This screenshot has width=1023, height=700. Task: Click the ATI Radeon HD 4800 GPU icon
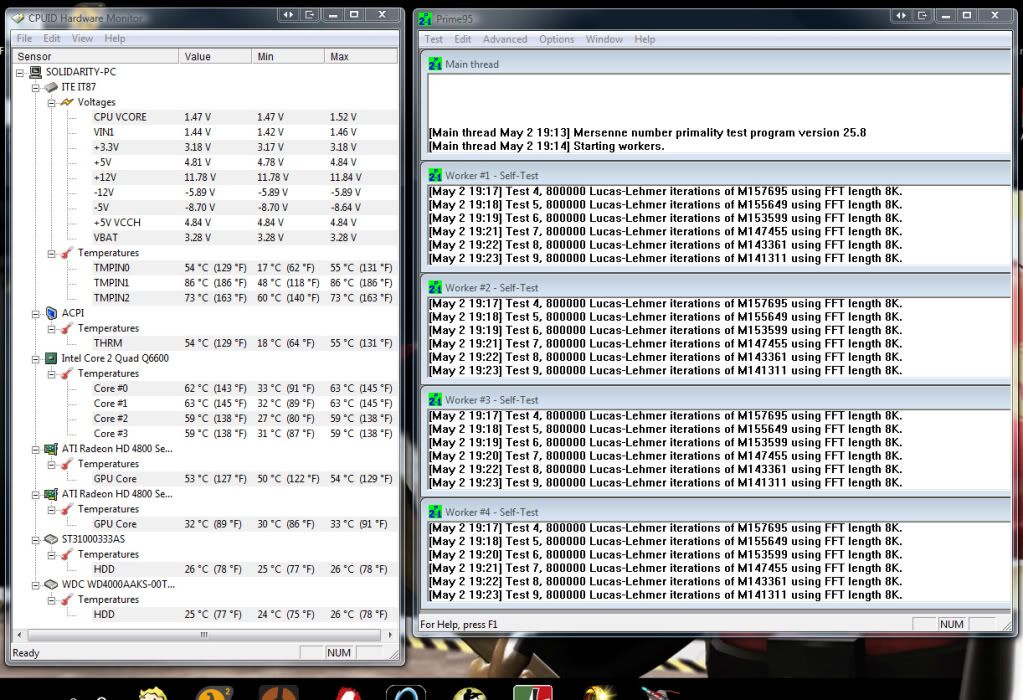click(x=49, y=448)
